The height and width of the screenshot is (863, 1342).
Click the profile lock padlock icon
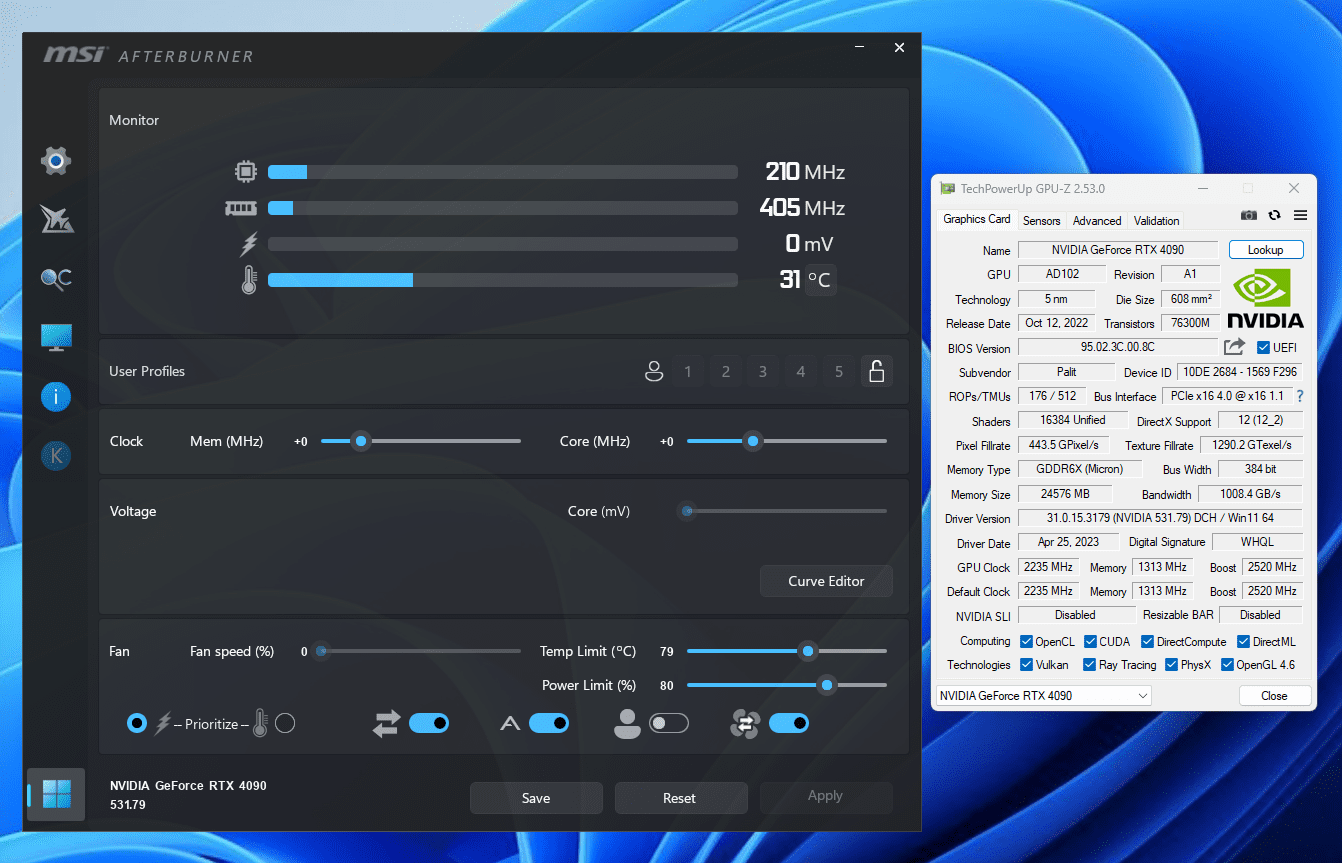(x=876, y=372)
